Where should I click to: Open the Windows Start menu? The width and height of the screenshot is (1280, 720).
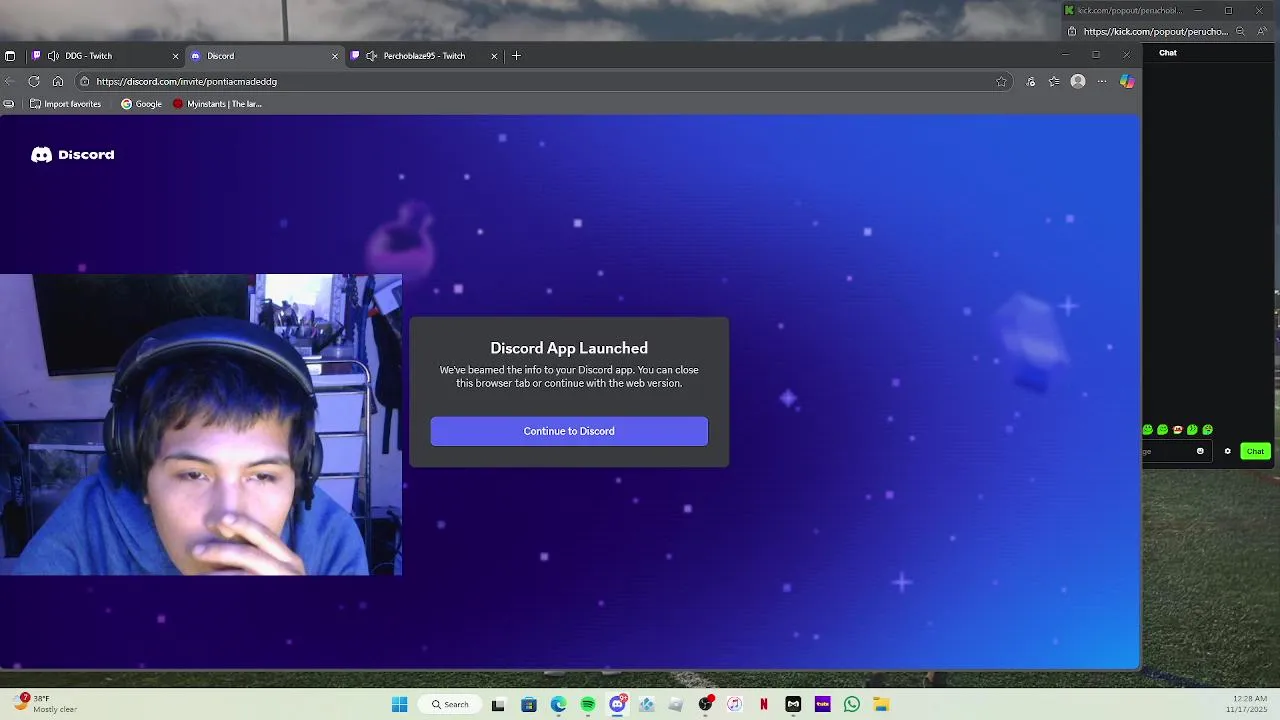tap(399, 704)
